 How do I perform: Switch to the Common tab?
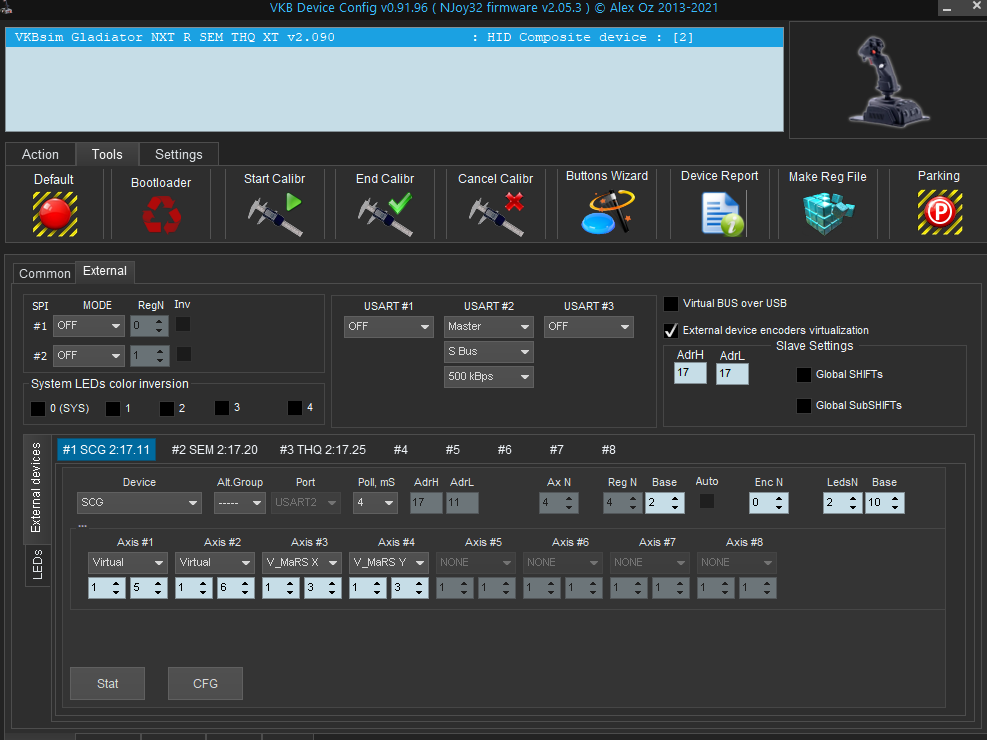coord(45,273)
